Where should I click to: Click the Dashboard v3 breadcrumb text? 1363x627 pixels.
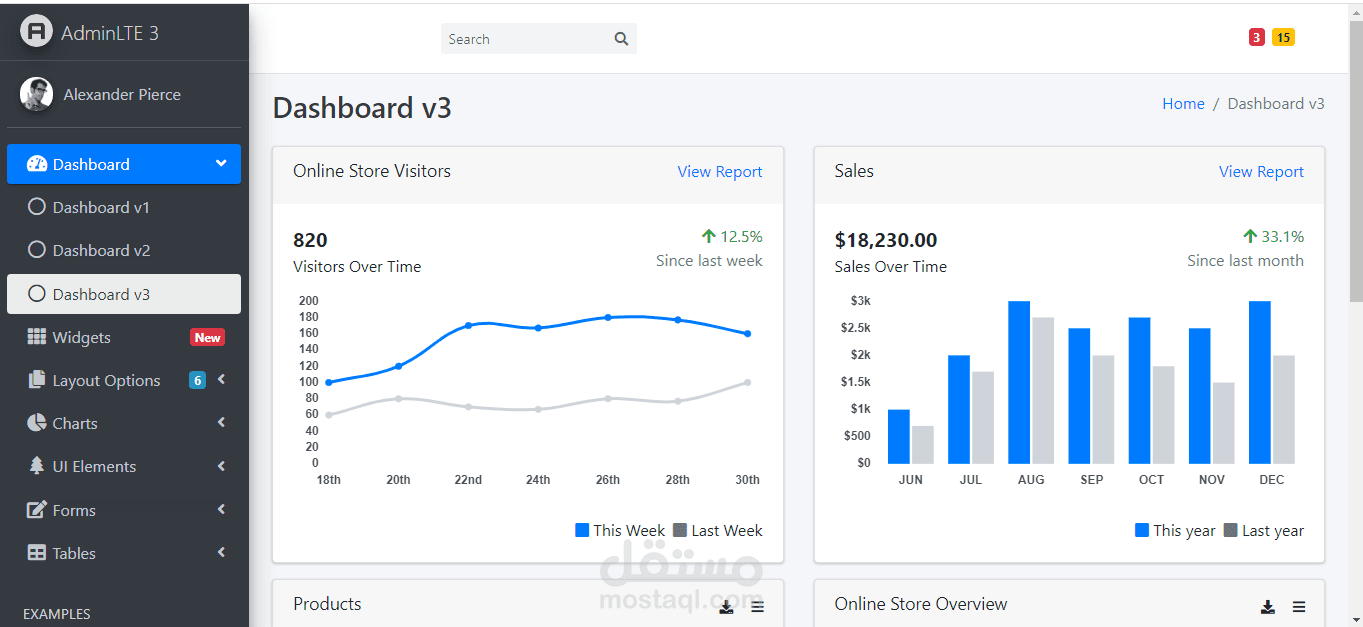point(1276,104)
